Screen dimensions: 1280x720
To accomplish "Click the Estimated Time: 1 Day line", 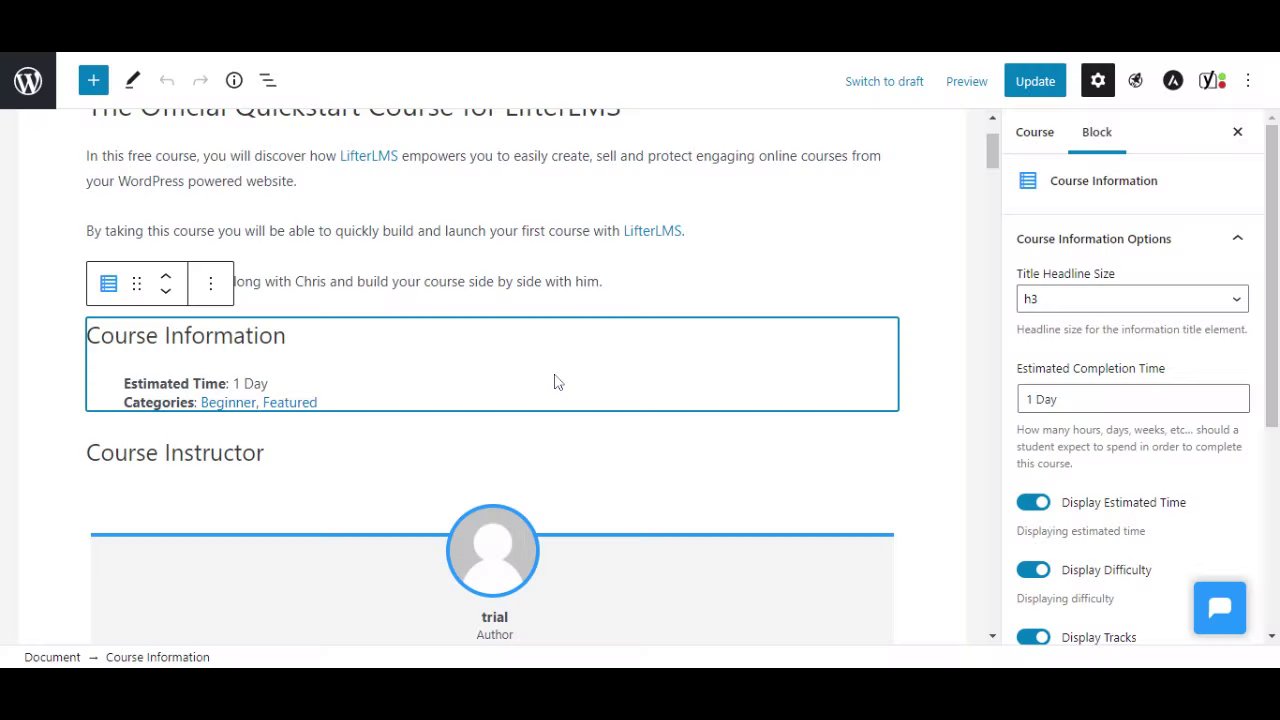I will tap(196, 383).
